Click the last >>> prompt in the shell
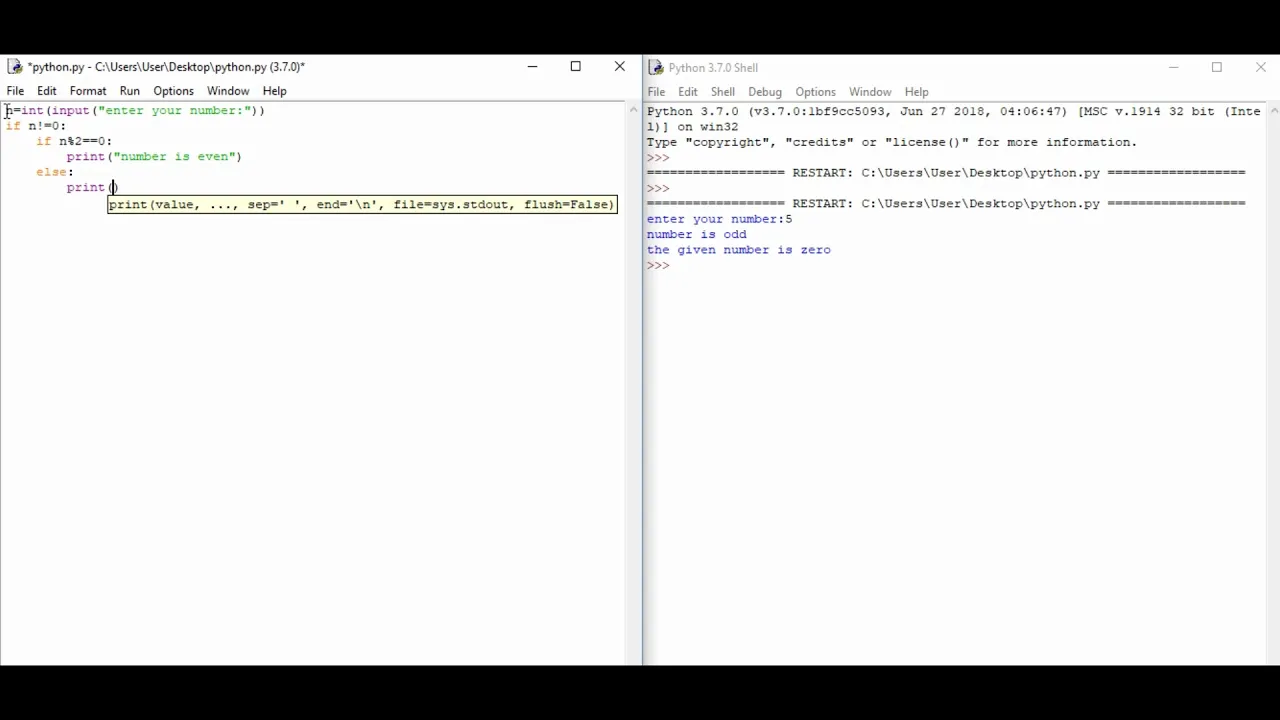 click(657, 265)
